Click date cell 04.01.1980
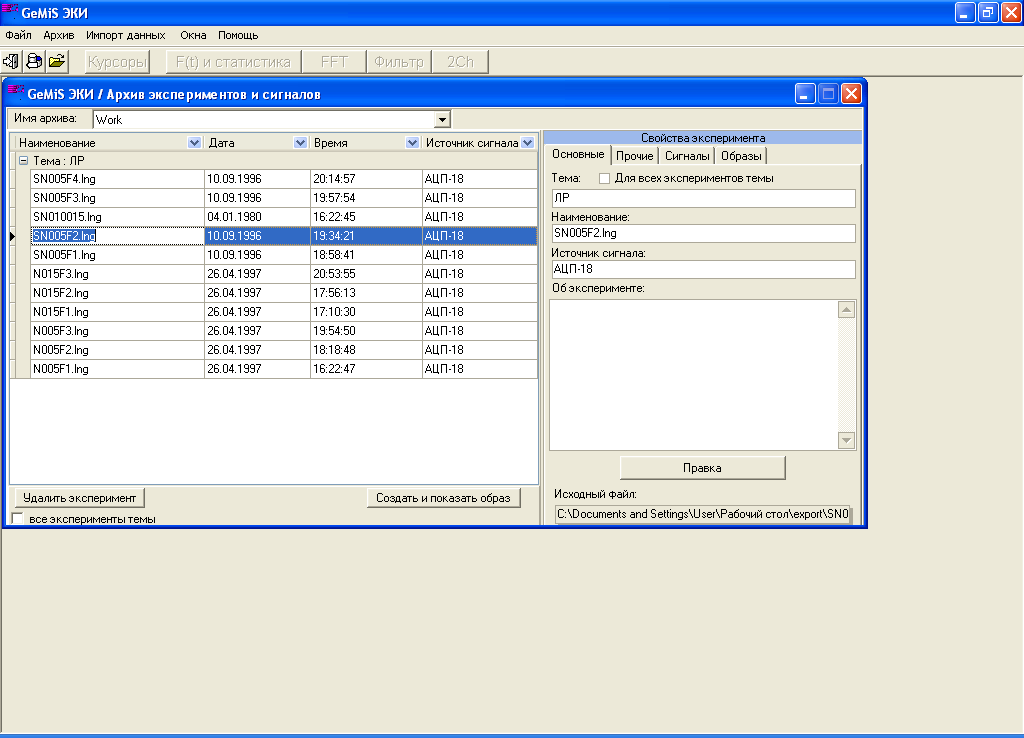The width and height of the screenshot is (1024, 738). point(257,217)
